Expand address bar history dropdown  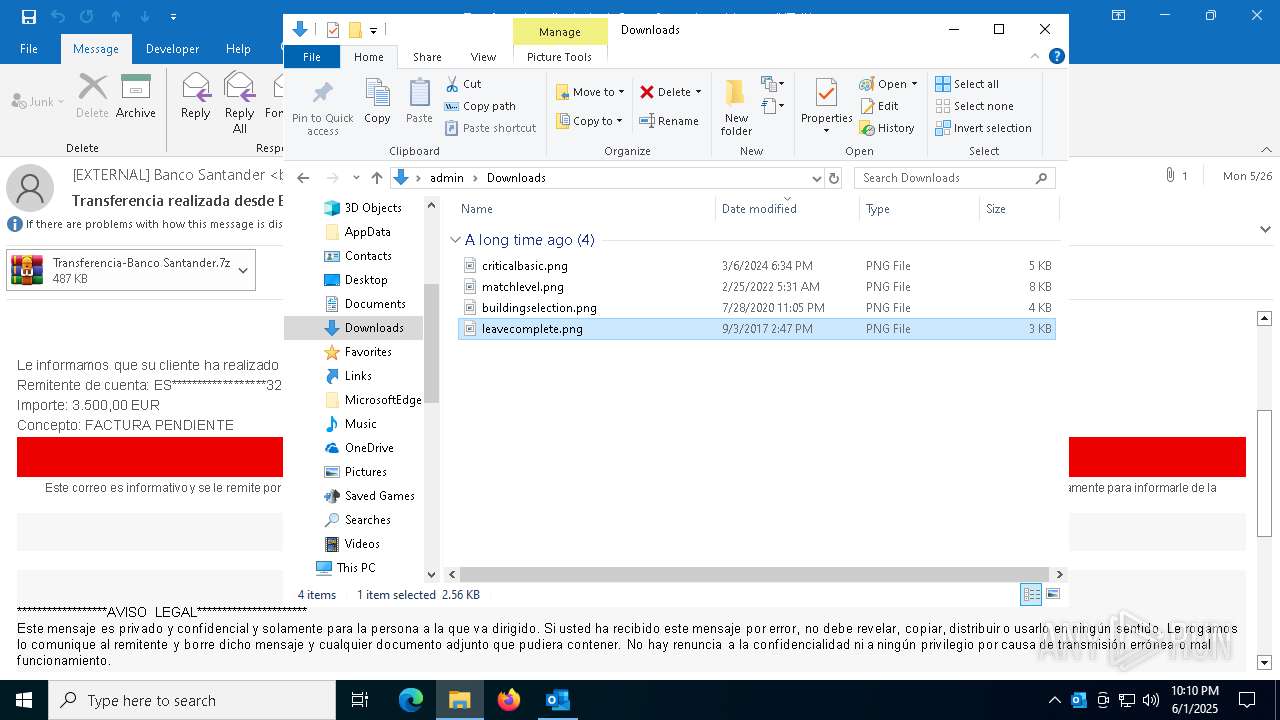816,178
